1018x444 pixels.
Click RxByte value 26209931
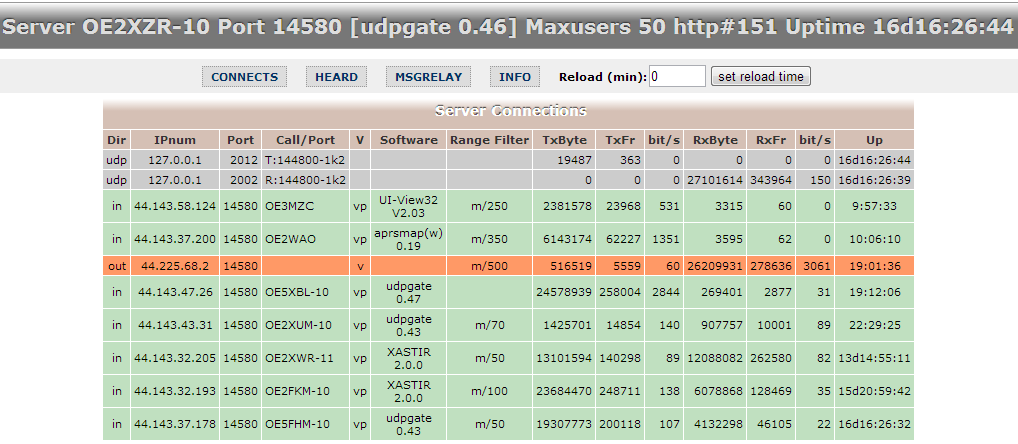pyautogui.click(x=715, y=265)
